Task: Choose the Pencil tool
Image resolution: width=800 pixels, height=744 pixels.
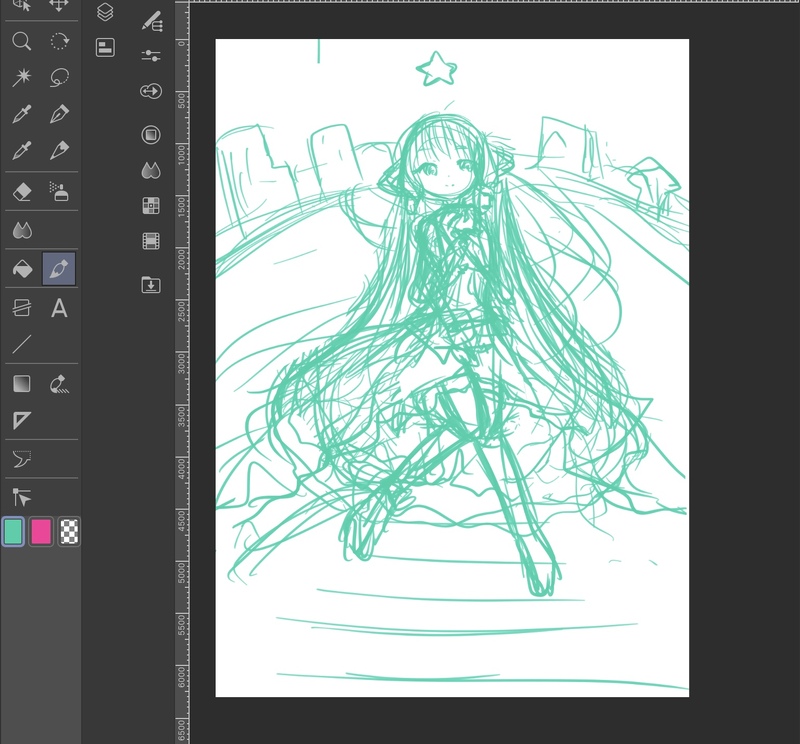Action: tap(59, 150)
